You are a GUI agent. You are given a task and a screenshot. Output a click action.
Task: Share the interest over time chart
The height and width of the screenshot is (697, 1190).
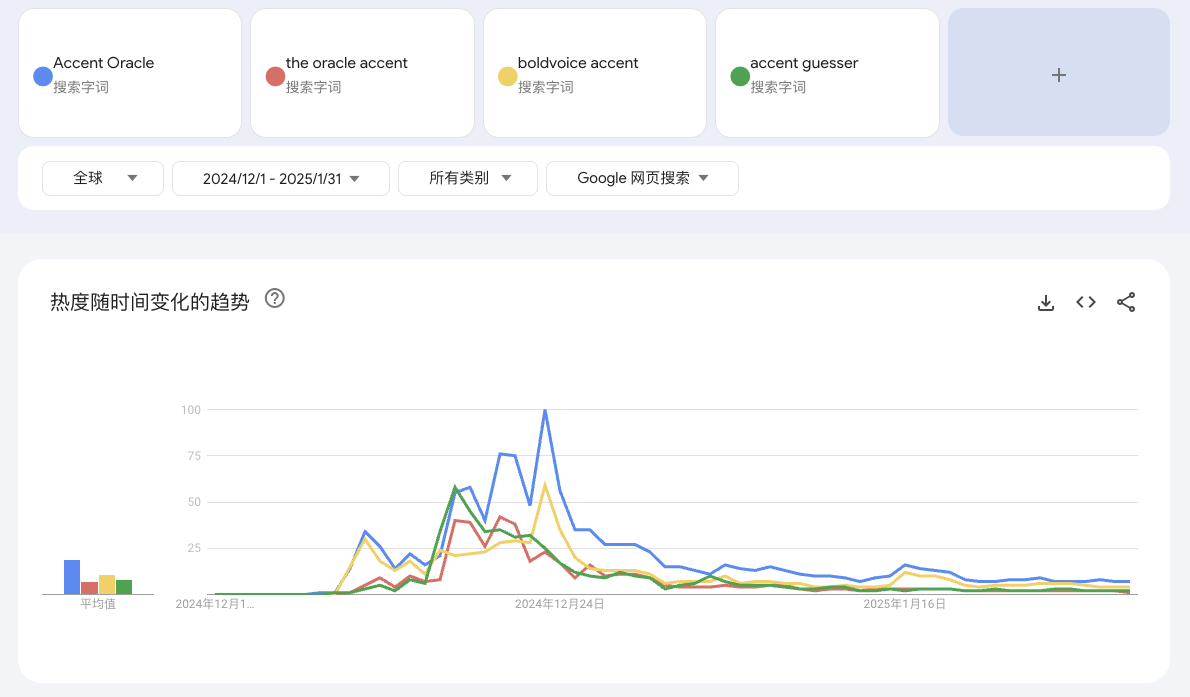point(1126,302)
